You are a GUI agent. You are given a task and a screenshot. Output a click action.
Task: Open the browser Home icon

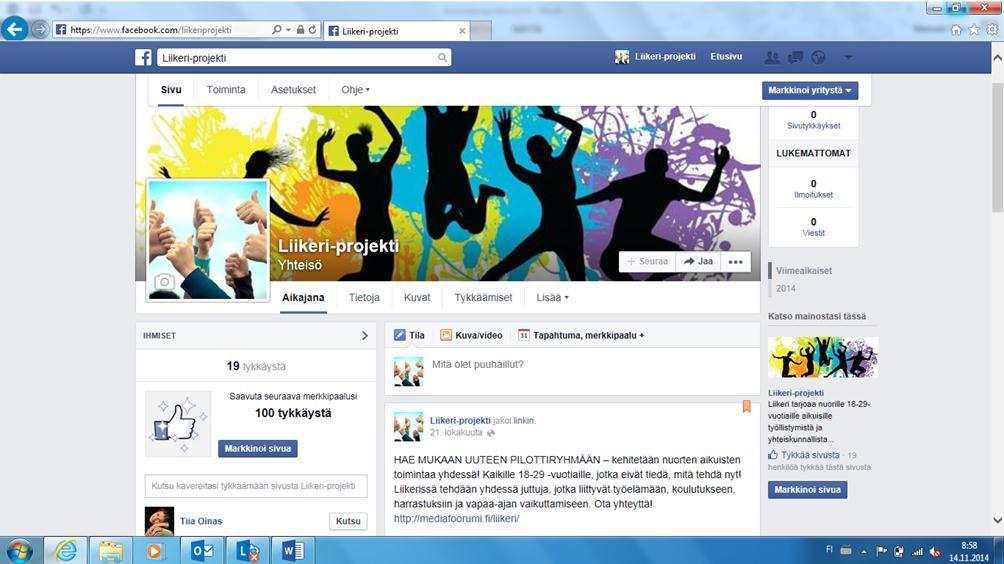[x=956, y=29]
